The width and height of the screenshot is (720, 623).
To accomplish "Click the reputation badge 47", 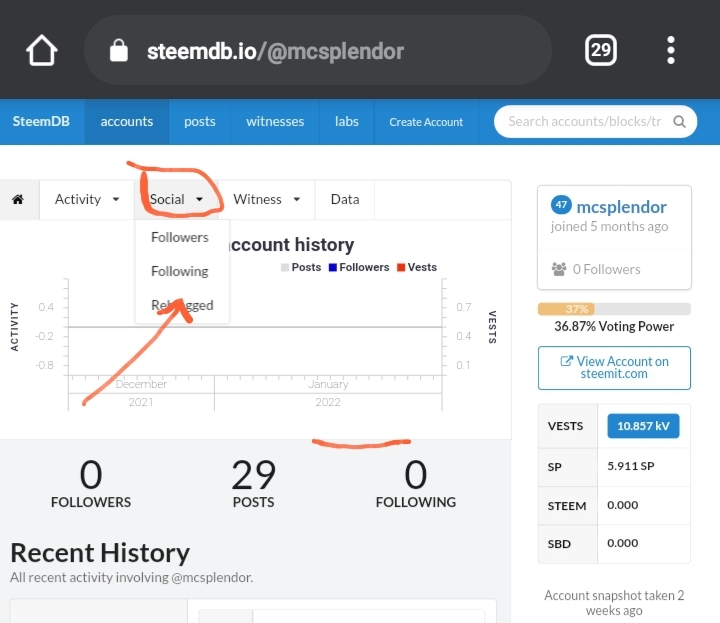I will click(x=561, y=205).
